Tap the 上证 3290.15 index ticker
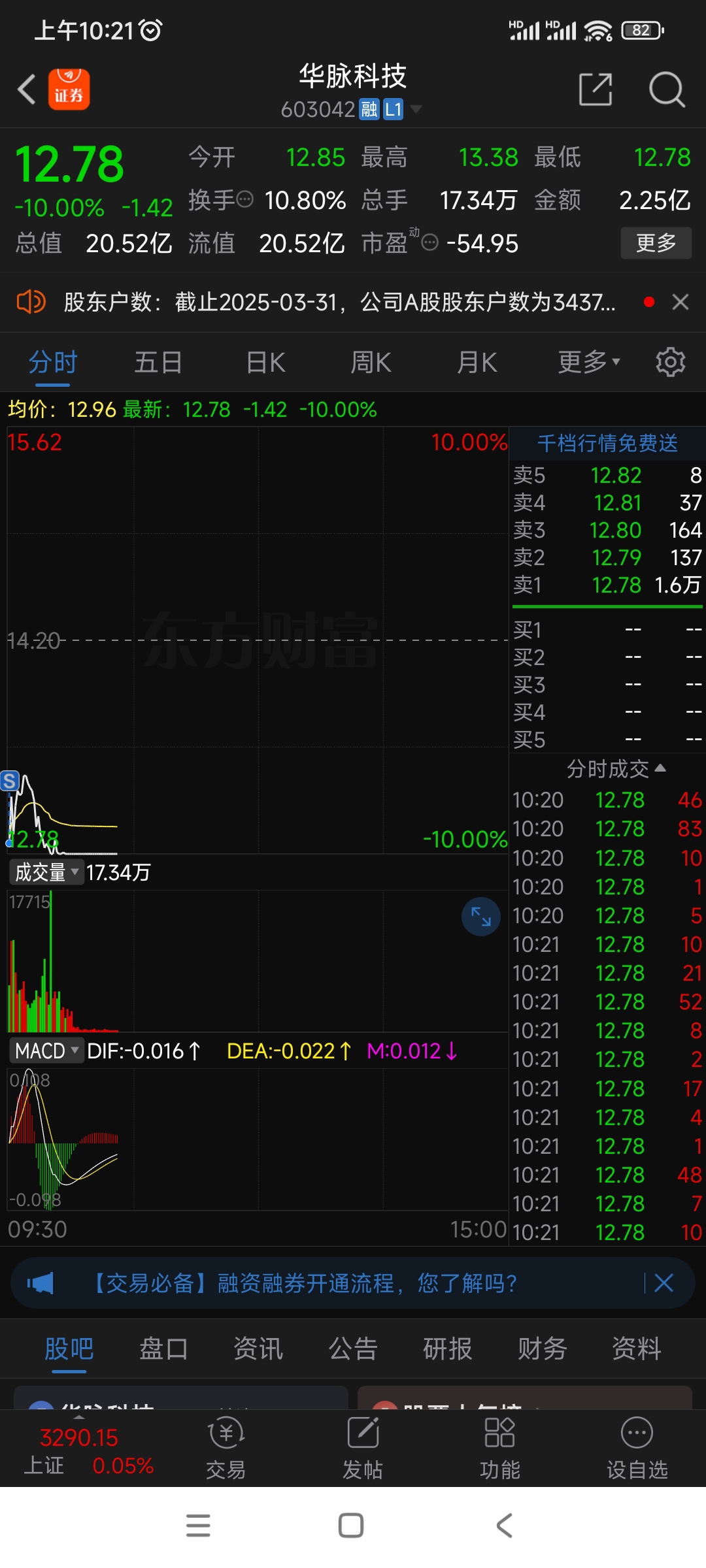 point(88,1451)
